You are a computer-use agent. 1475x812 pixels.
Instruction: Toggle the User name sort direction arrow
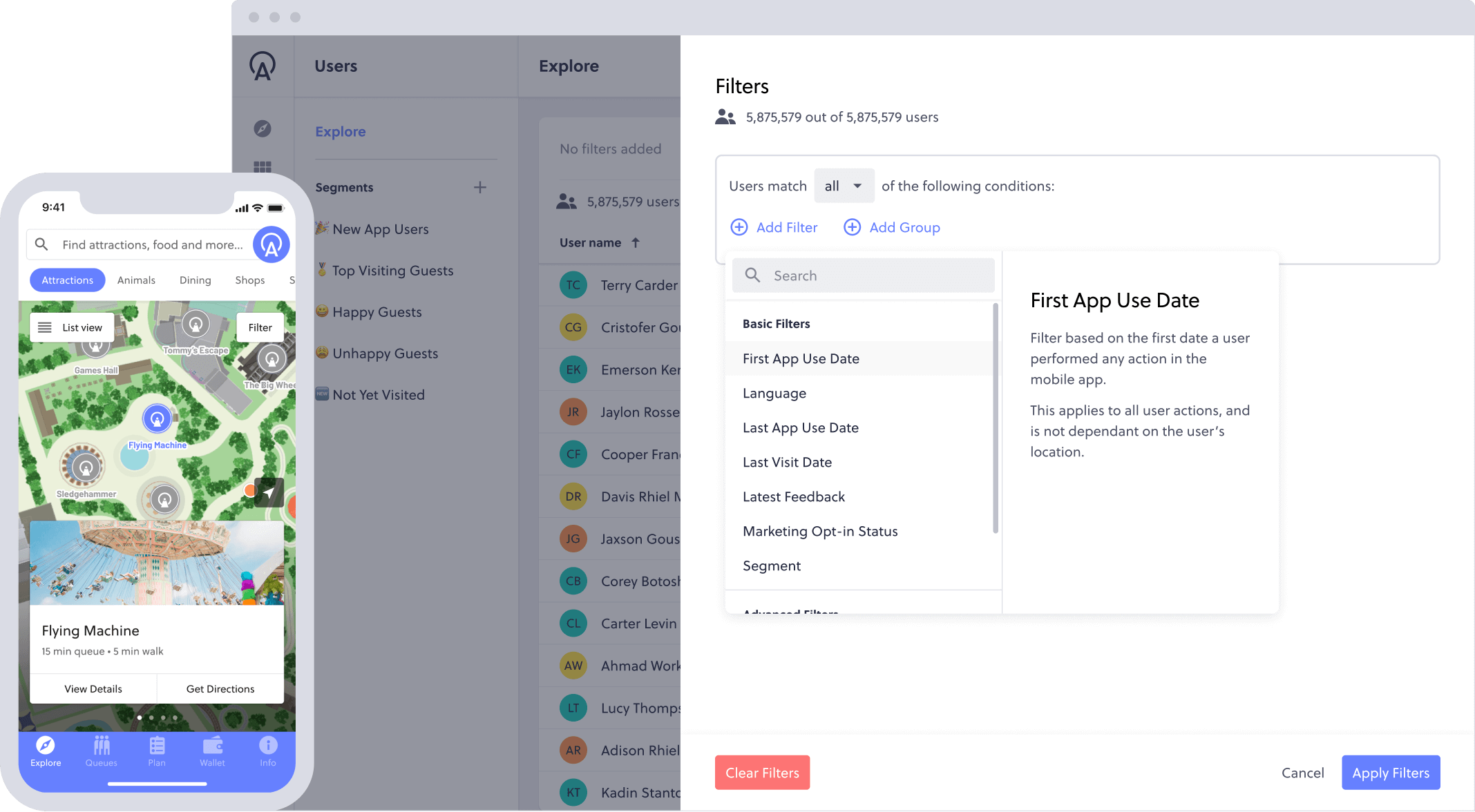click(636, 242)
